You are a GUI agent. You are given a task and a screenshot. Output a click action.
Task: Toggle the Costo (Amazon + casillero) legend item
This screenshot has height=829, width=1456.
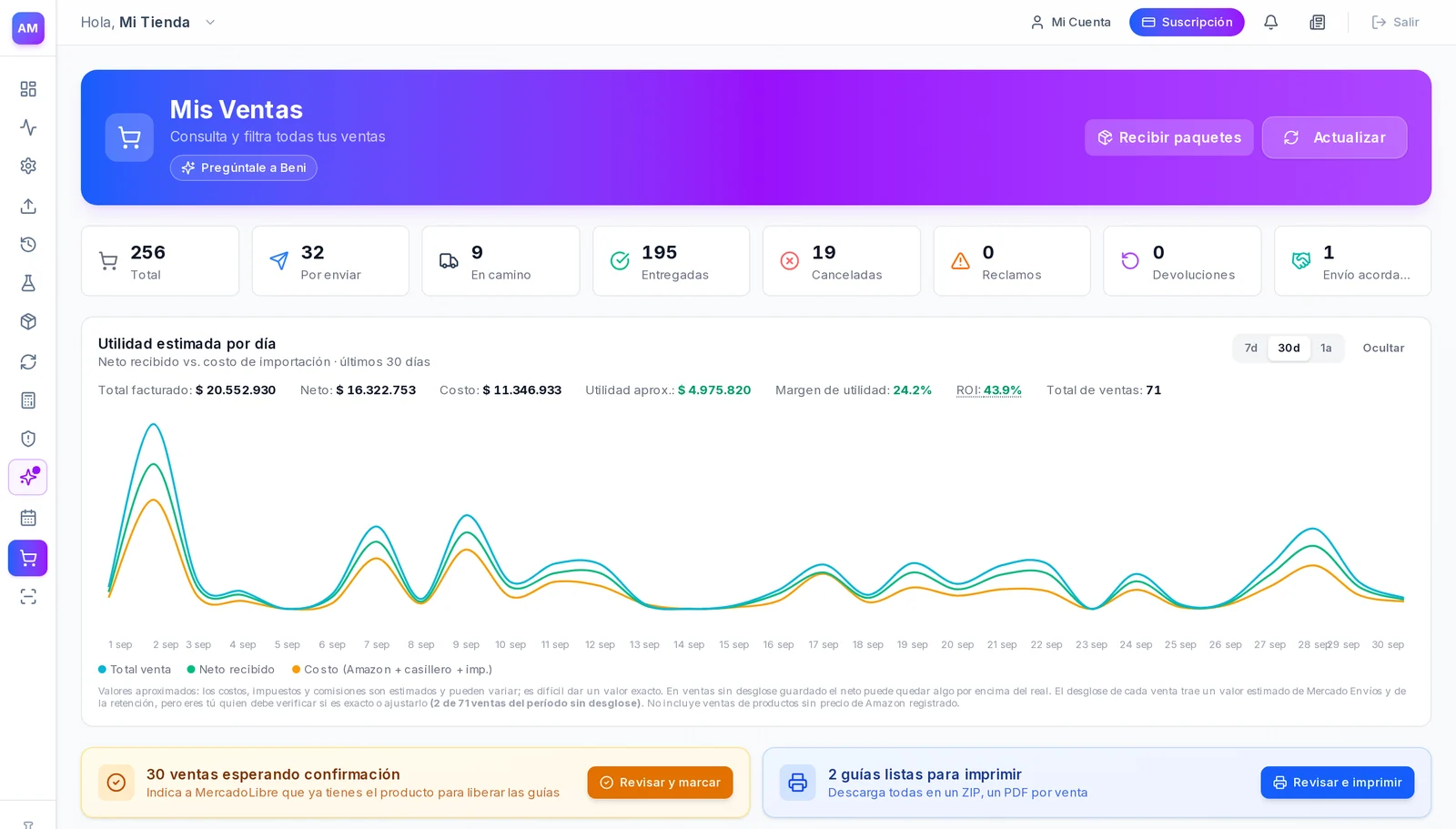point(391,669)
